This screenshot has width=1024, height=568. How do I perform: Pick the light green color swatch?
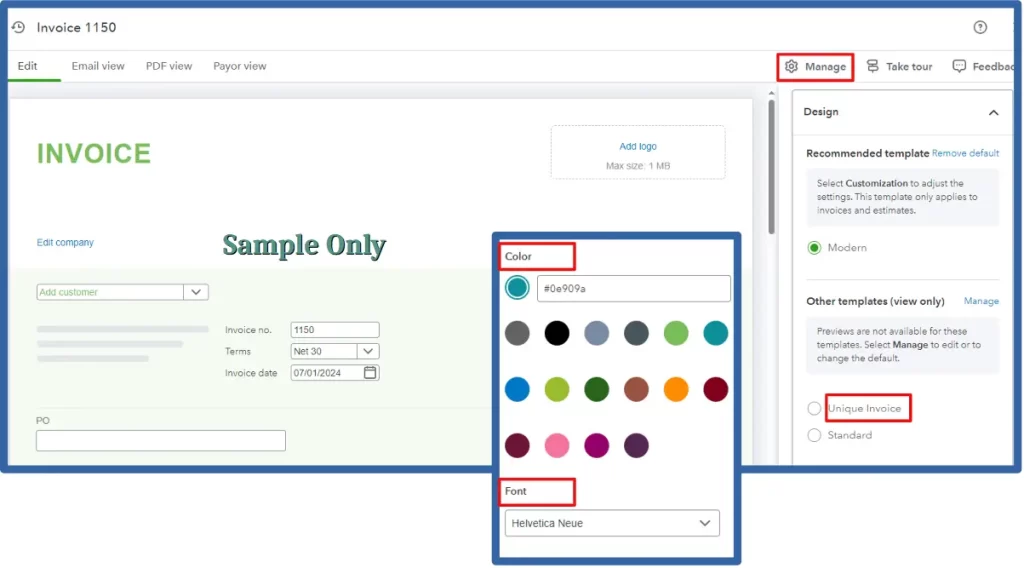[x=676, y=333]
